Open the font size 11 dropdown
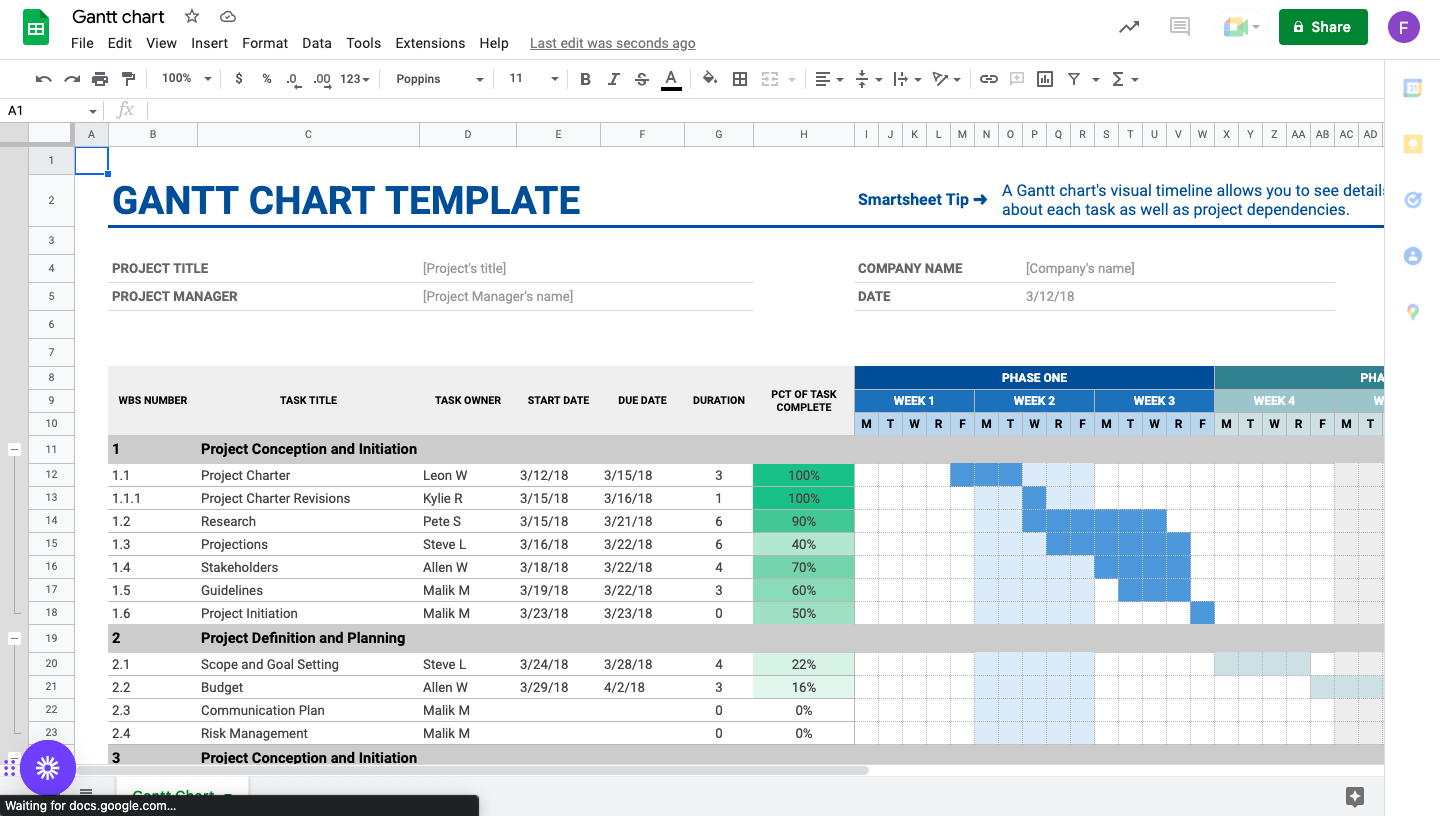The height and width of the screenshot is (816, 1440). click(533, 79)
